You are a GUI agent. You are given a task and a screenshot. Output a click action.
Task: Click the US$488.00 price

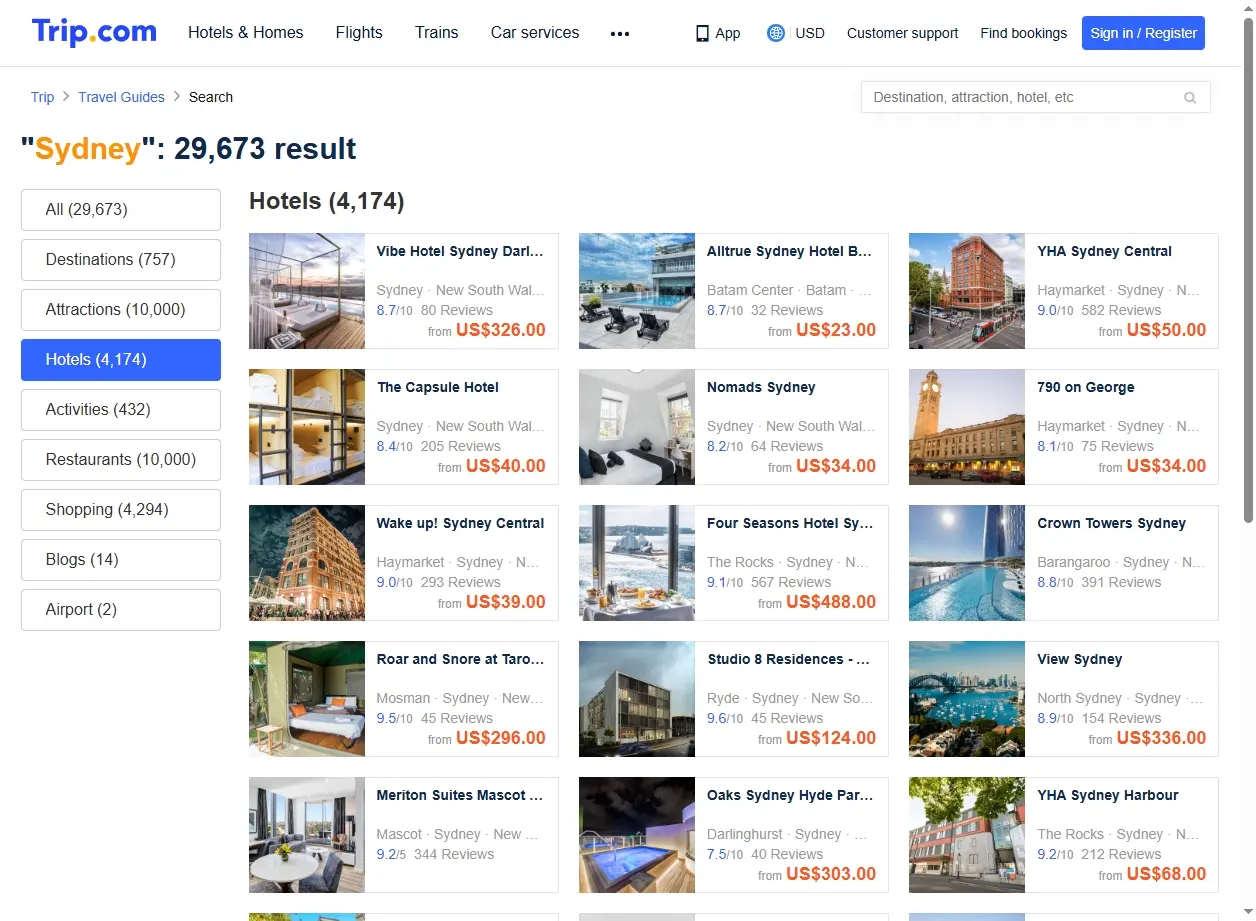click(831, 602)
